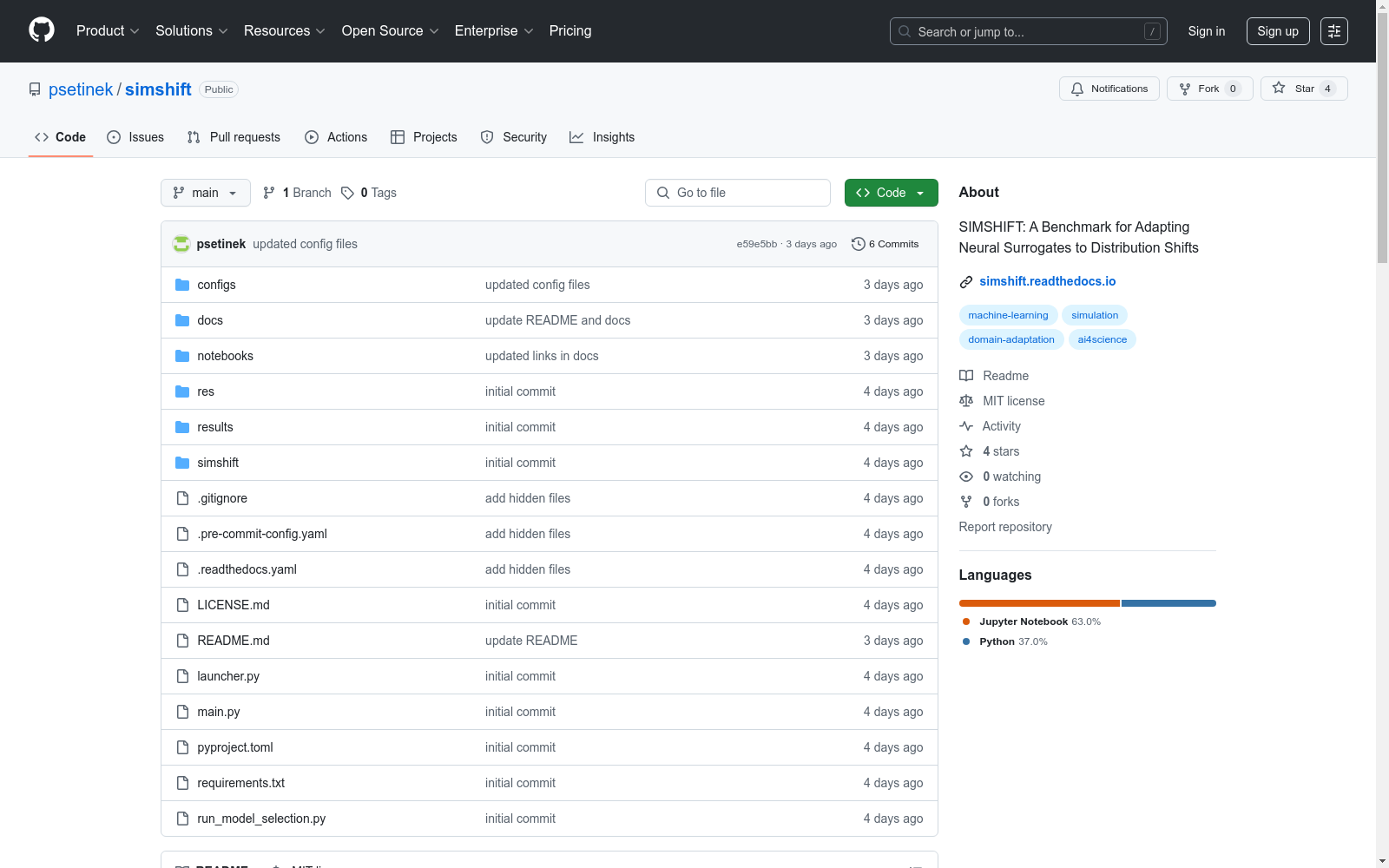Click the res folder icon
Image resolution: width=1389 pixels, height=868 pixels.
[x=182, y=391]
